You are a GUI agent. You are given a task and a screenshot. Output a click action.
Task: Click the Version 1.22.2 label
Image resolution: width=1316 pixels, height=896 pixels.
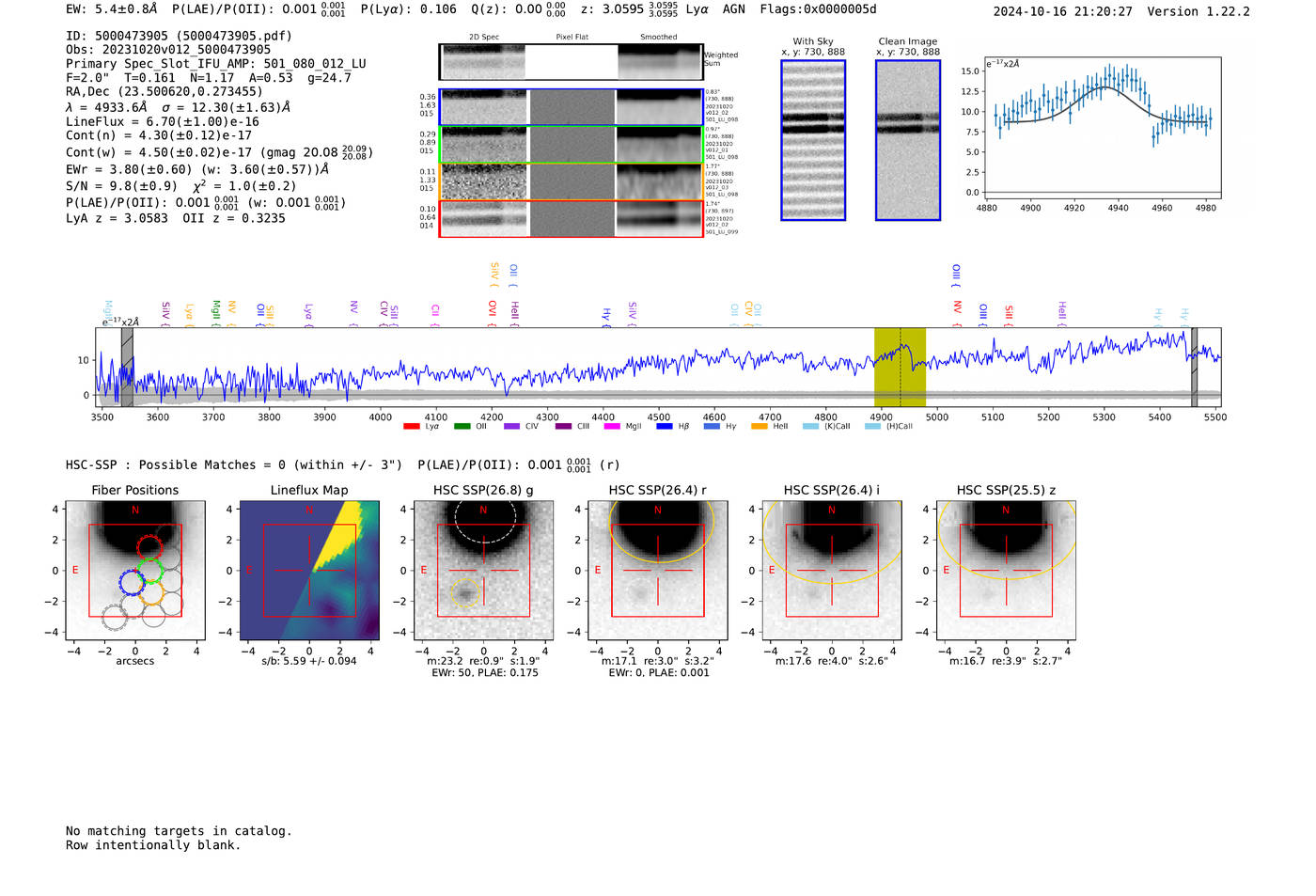[x=1198, y=11]
